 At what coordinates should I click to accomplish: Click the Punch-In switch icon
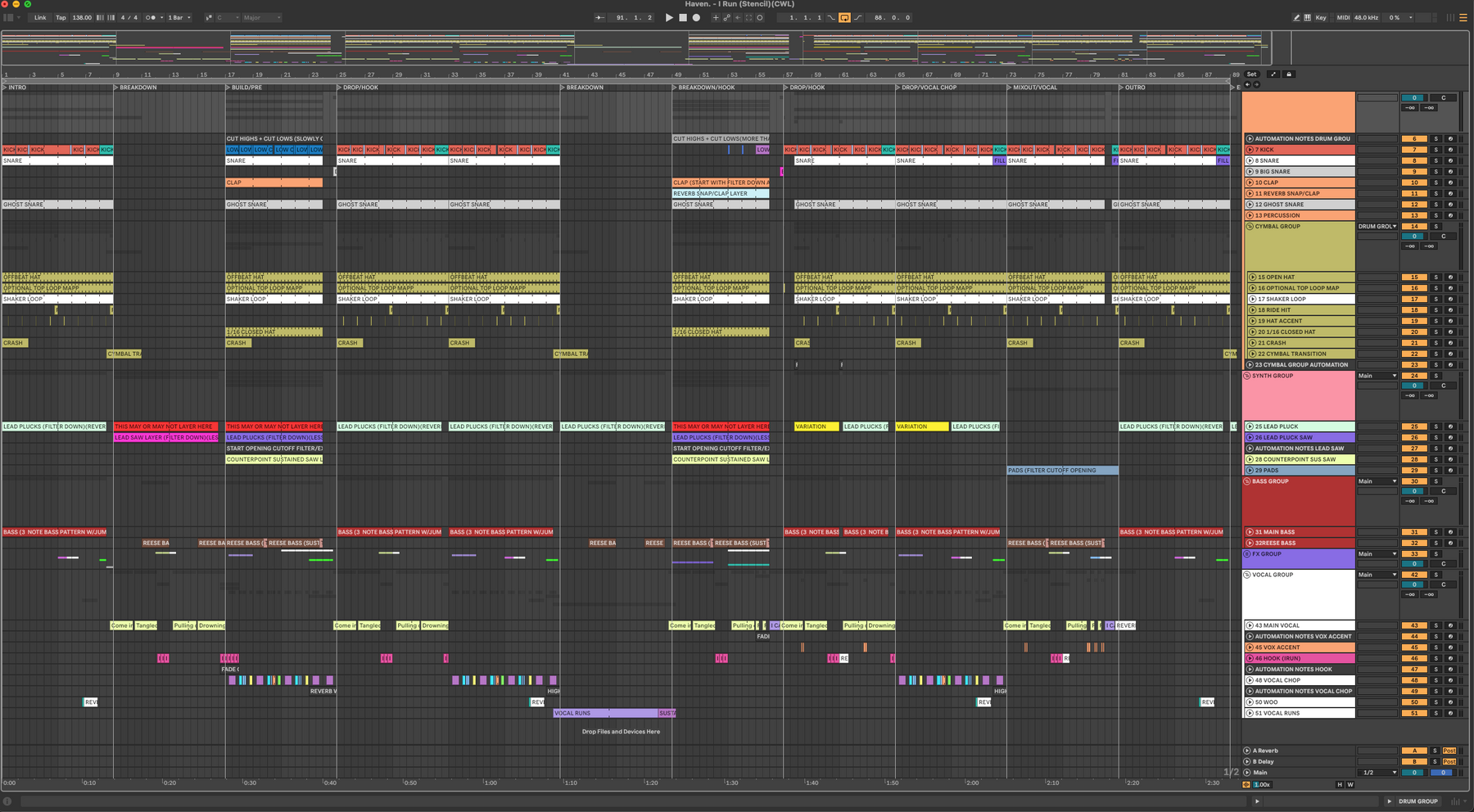point(831,17)
